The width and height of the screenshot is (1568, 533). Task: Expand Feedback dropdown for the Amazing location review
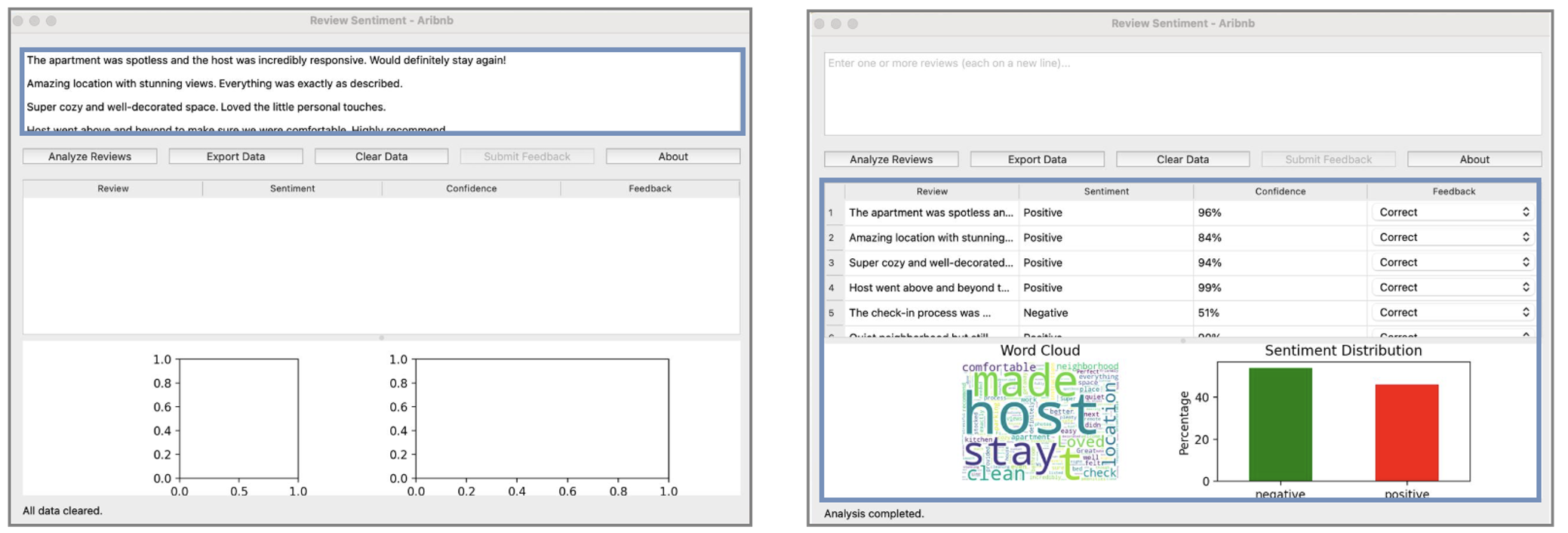point(1453,237)
